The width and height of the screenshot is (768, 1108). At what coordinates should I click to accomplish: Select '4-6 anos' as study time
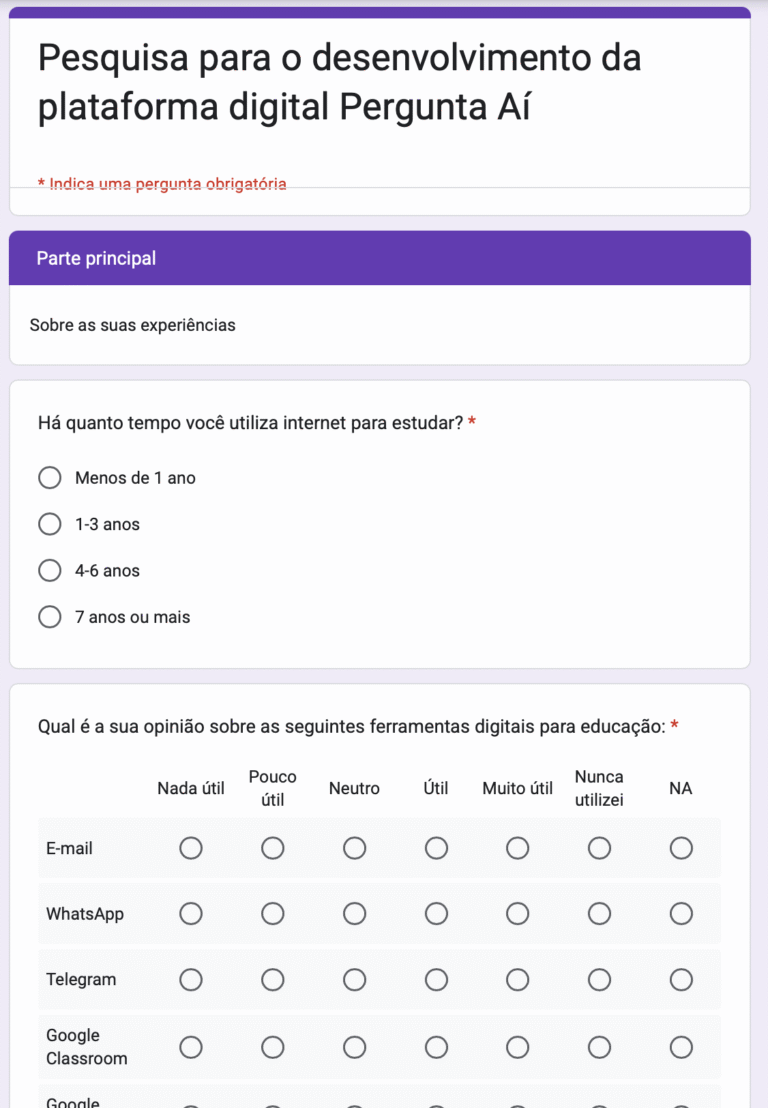(x=50, y=571)
